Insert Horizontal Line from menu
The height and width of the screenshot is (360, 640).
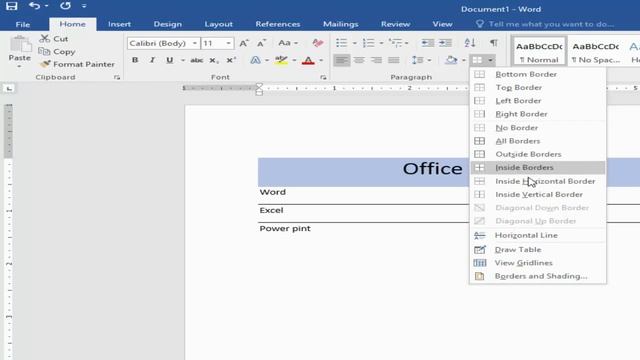click(538, 235)
